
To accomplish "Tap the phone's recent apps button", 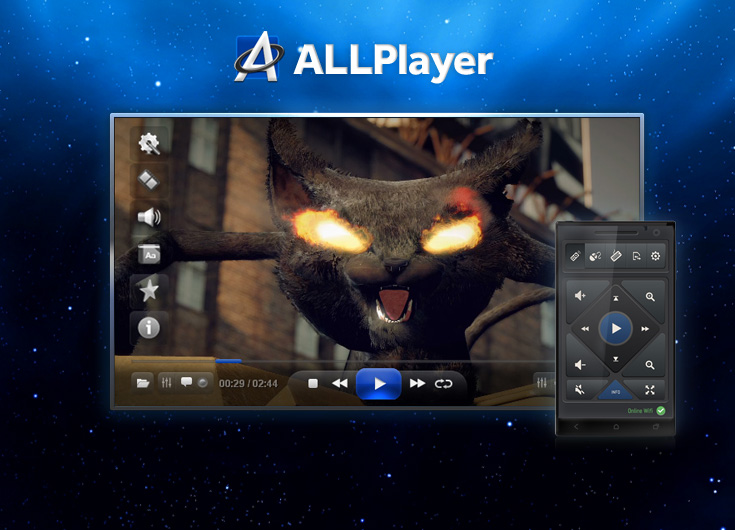I will [x=656, y=426].
